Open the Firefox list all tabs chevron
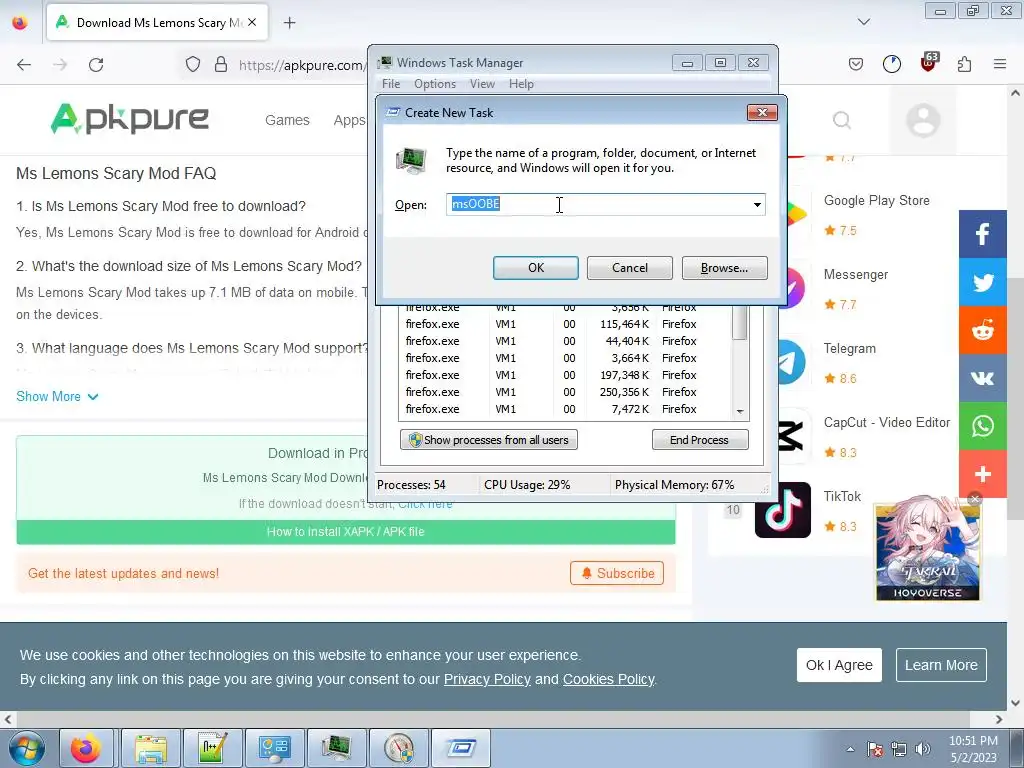1024x768 pixels. pyautogui.click(x=863, y=22)
